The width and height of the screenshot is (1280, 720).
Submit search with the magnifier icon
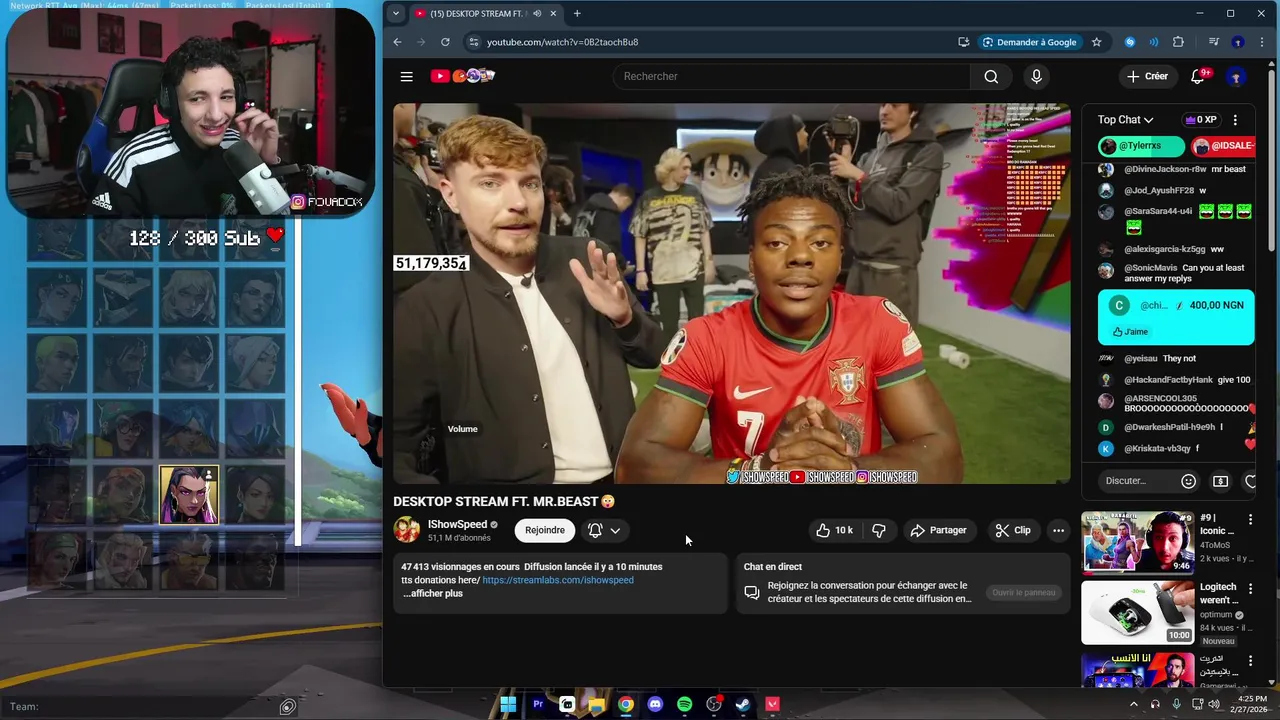pyautogui.click(x=991, y=76)
